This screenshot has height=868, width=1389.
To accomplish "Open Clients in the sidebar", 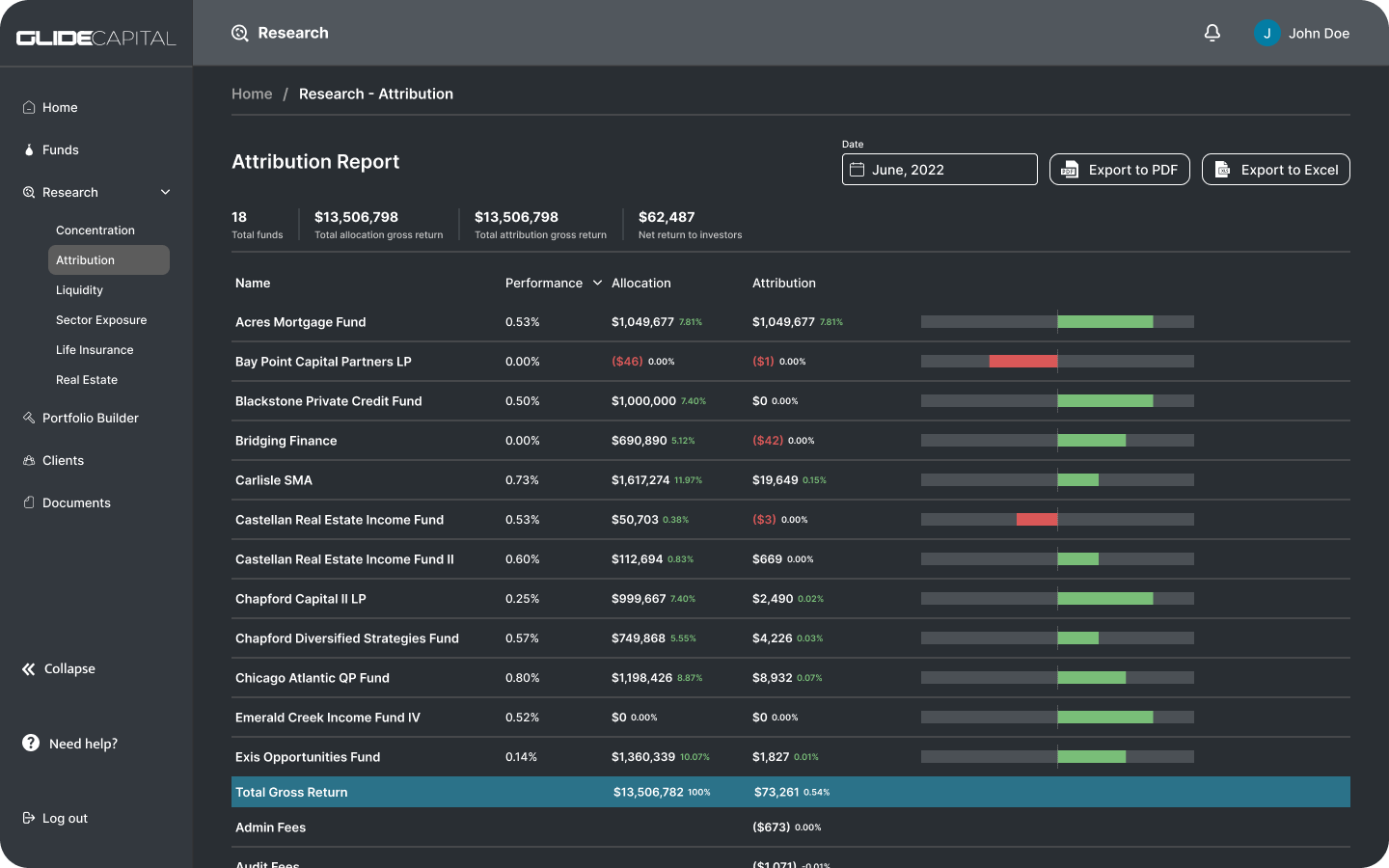I will coord(63,460).
